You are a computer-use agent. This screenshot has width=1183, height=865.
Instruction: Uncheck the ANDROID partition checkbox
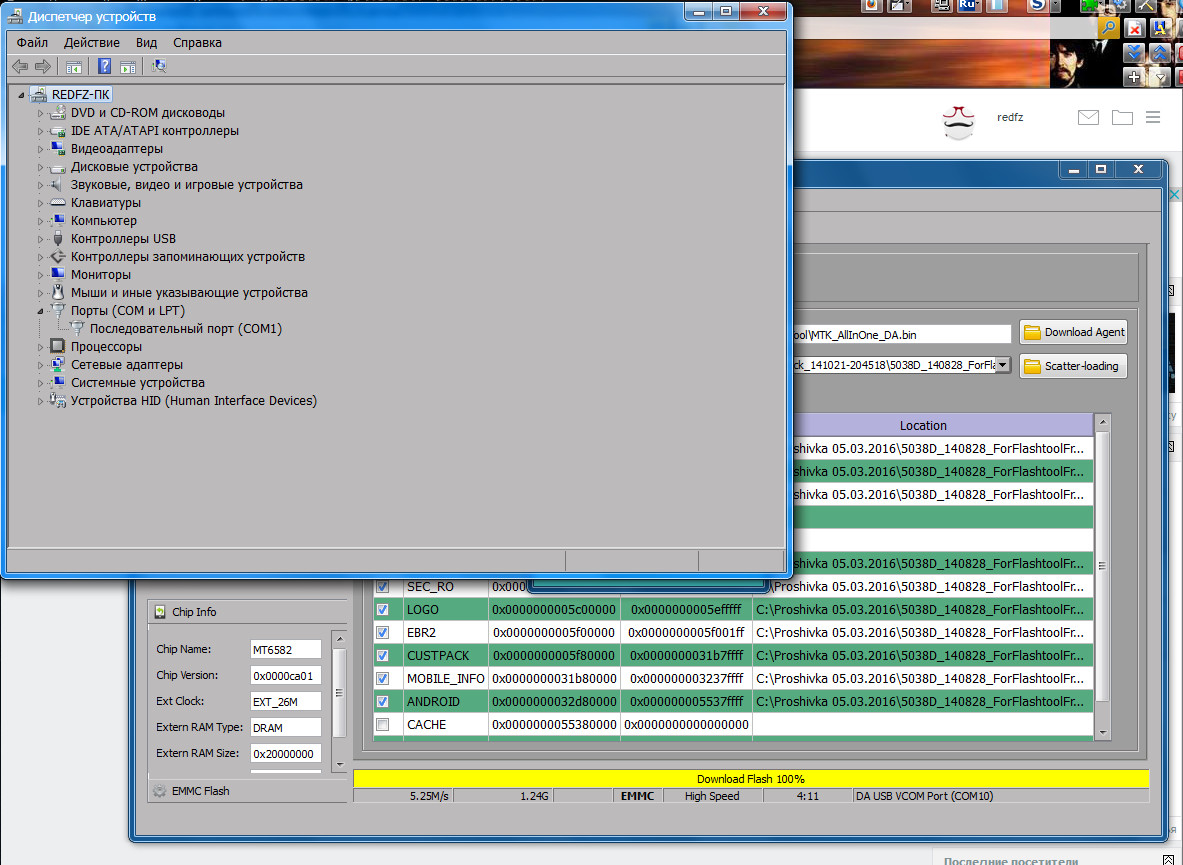[382, 702]
